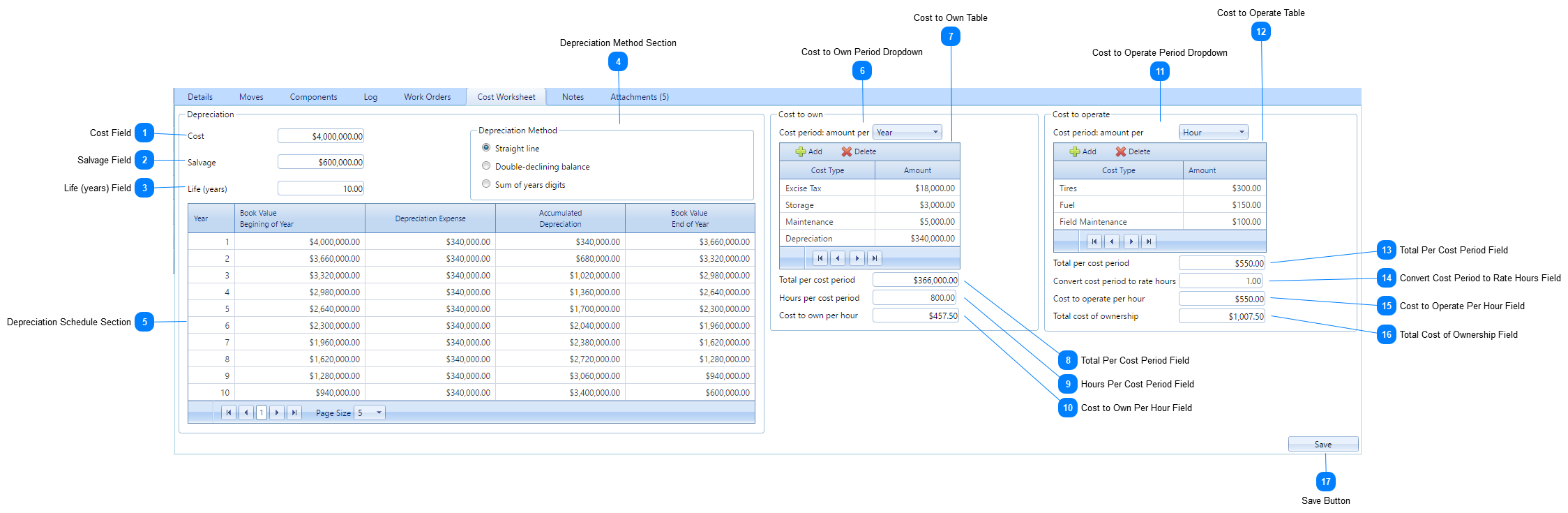
Task: Jump to first page in Cost to operate pager
Action: 1094,241
